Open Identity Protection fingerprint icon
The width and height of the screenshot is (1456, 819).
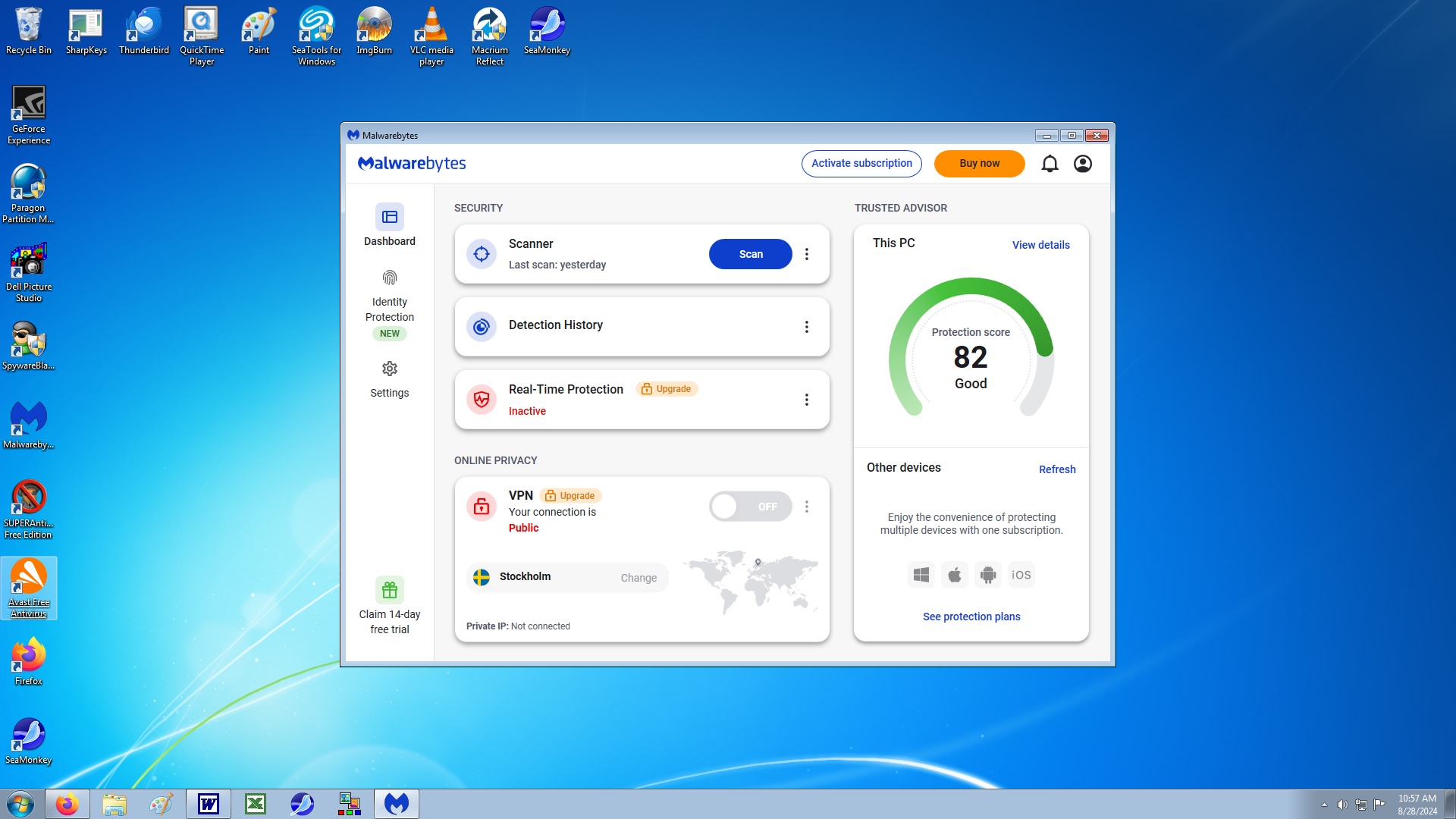click(x=390, y=278)
